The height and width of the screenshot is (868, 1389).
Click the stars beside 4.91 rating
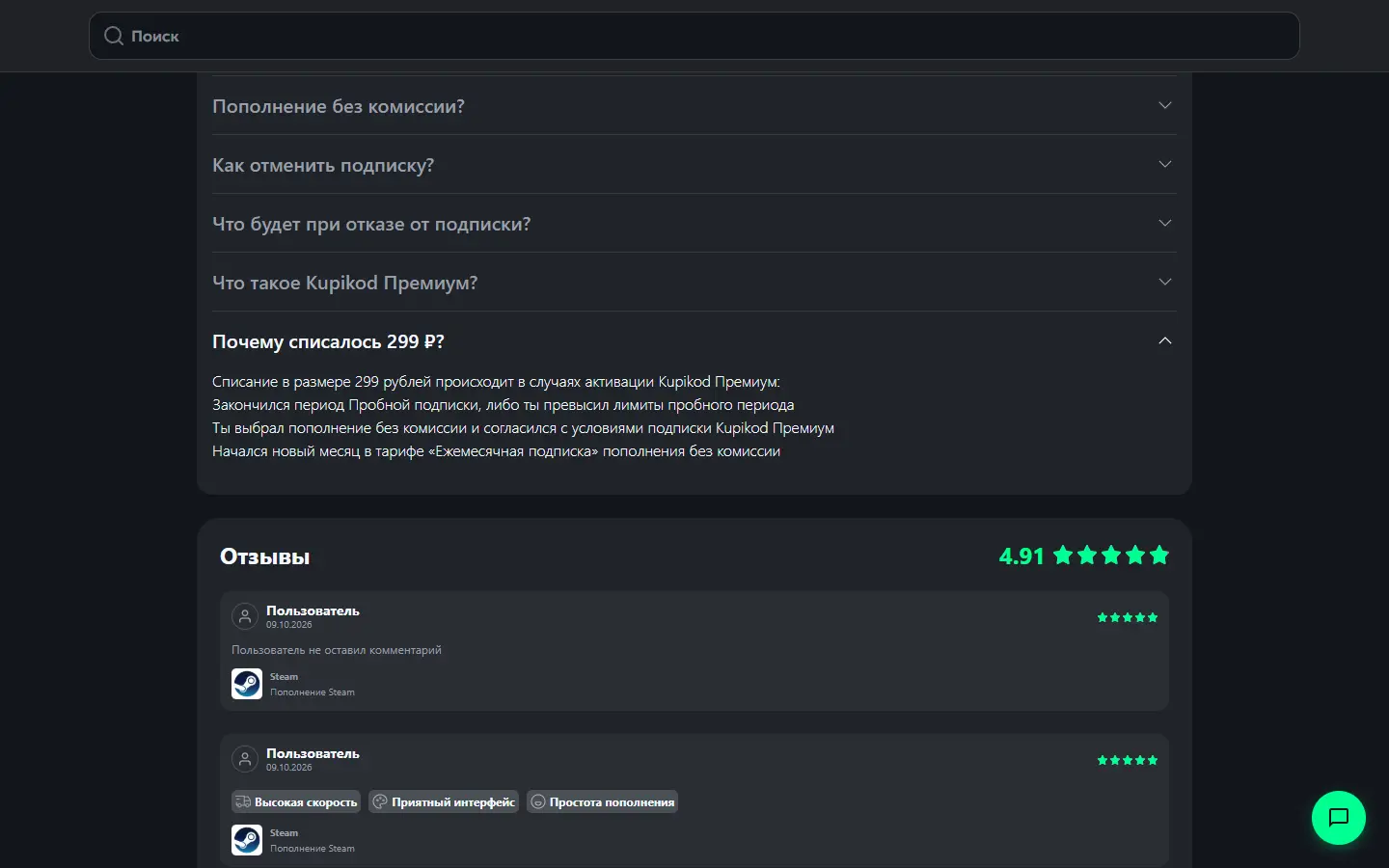pyautogui.click(x=1111, y=555)
